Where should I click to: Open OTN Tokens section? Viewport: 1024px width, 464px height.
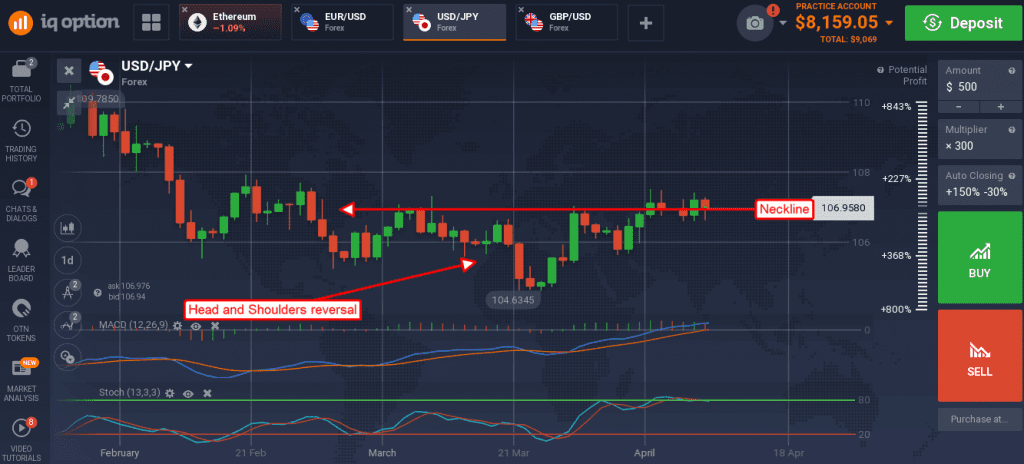coord(22,320)
